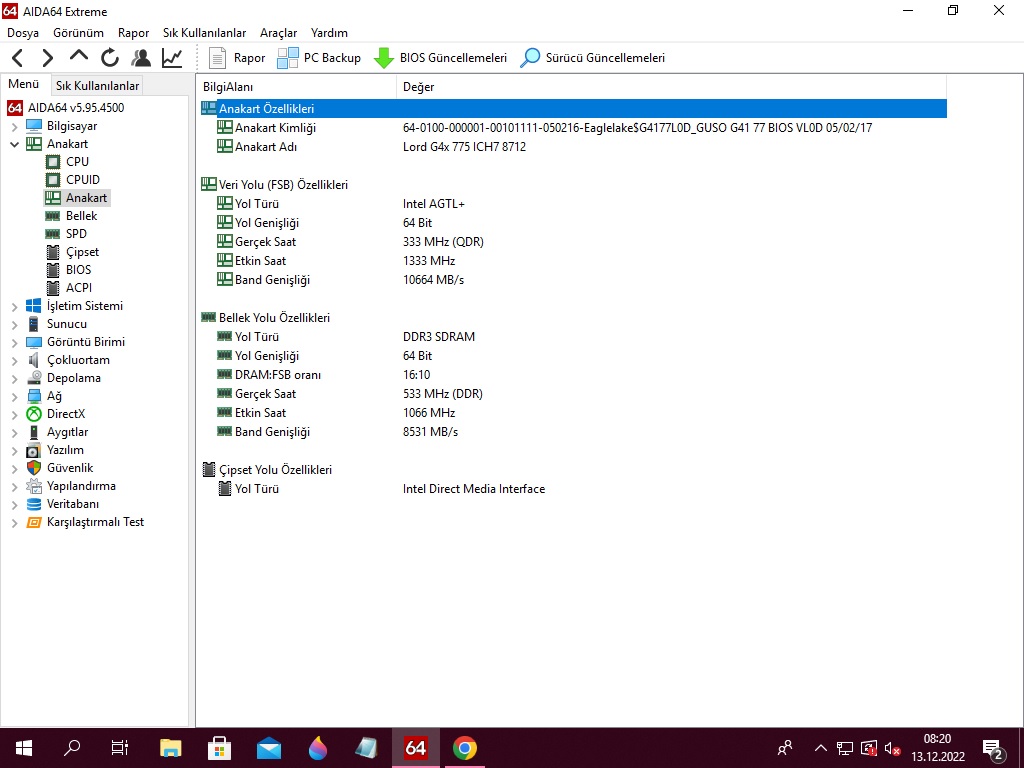Go back with the left arrow button
This screenshot has width=1024, height=768.
click(x=18, y=58)
